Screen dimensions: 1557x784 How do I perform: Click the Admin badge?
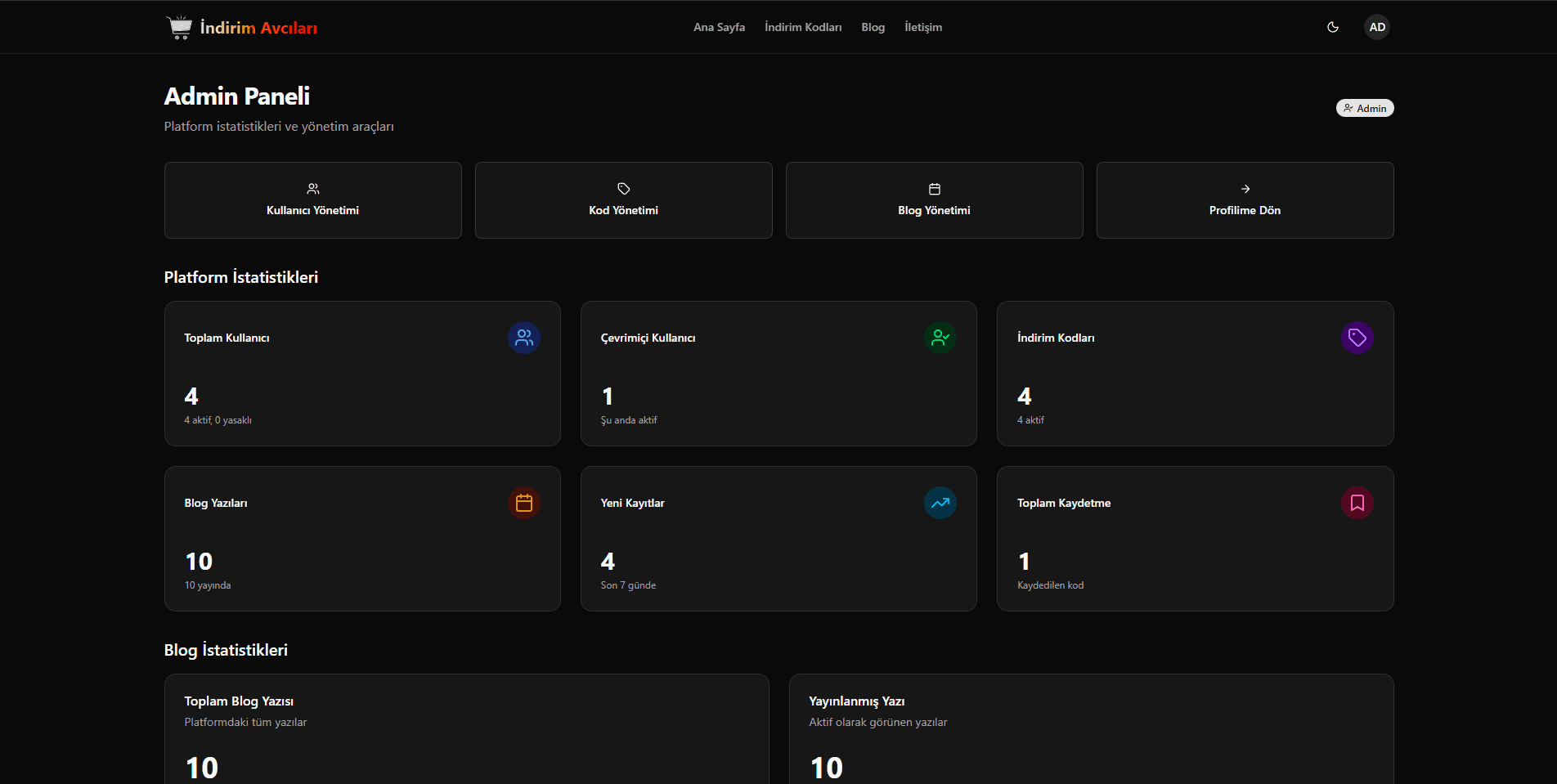(1364, 107)
